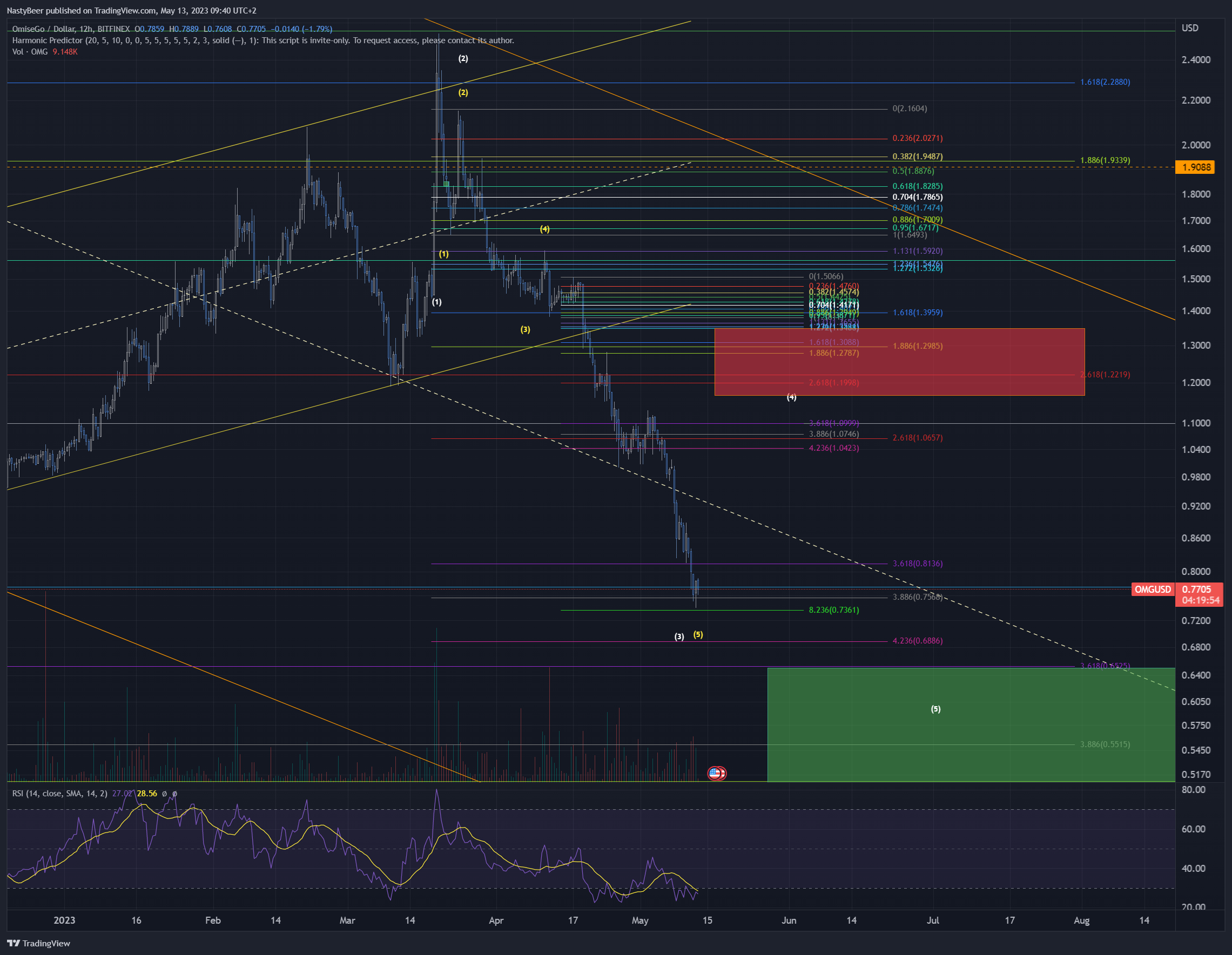Open the USD currency selector on price axis

tap(1190, 28)
